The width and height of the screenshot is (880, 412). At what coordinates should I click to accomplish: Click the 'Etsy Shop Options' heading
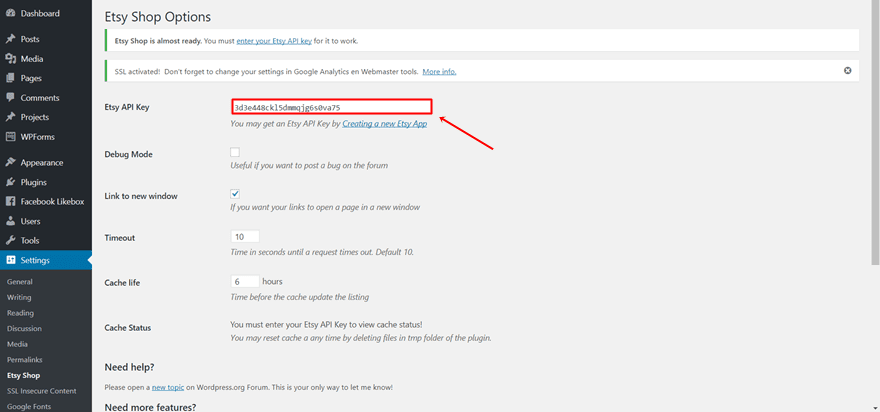tap(158, 17)
